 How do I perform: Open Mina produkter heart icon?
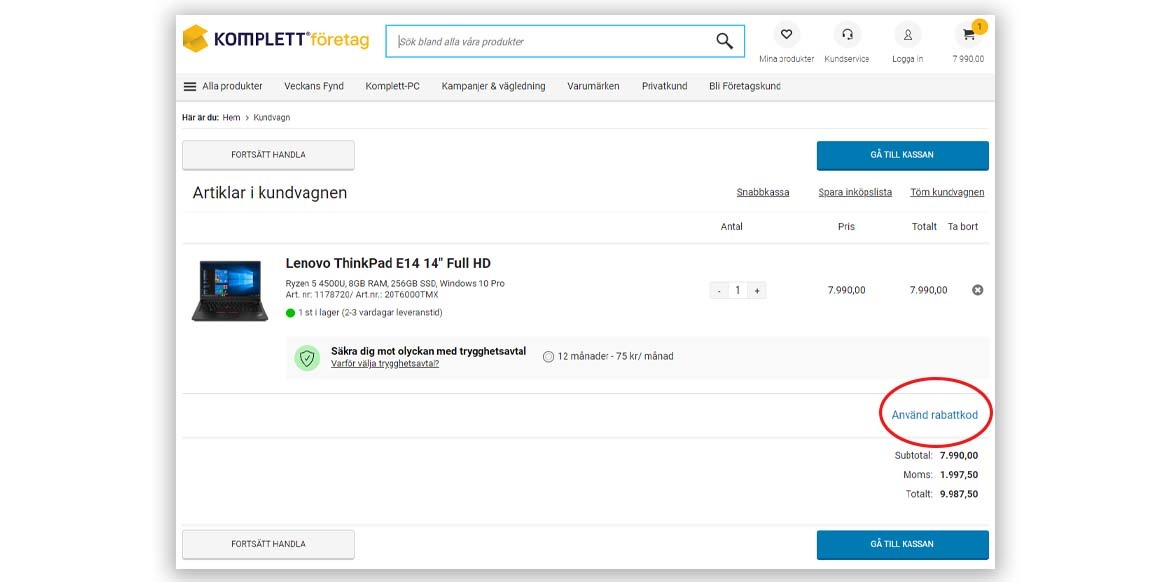pos(786,35)
